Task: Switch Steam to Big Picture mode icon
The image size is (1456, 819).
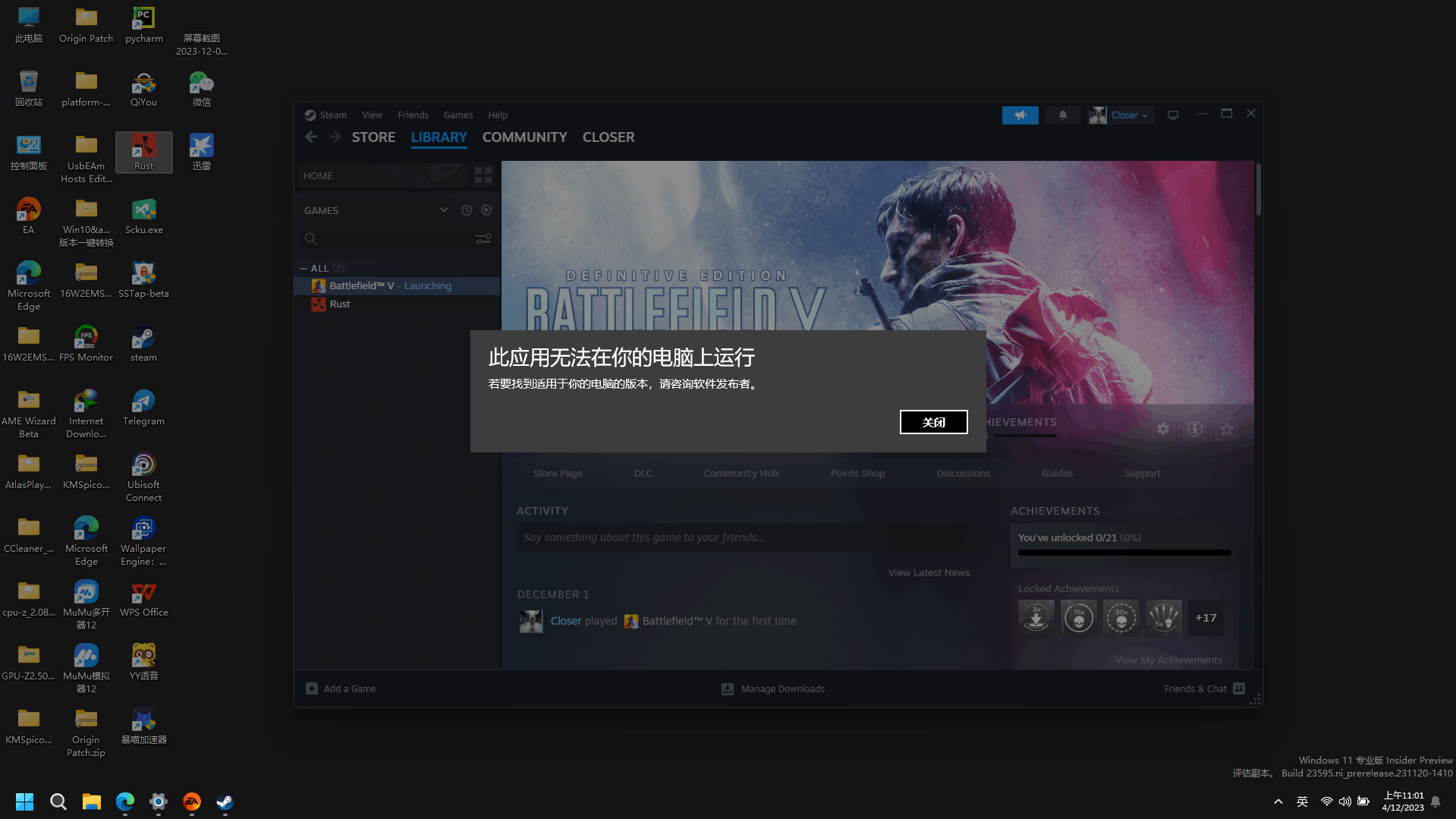Action: [x=1172, y=115]
